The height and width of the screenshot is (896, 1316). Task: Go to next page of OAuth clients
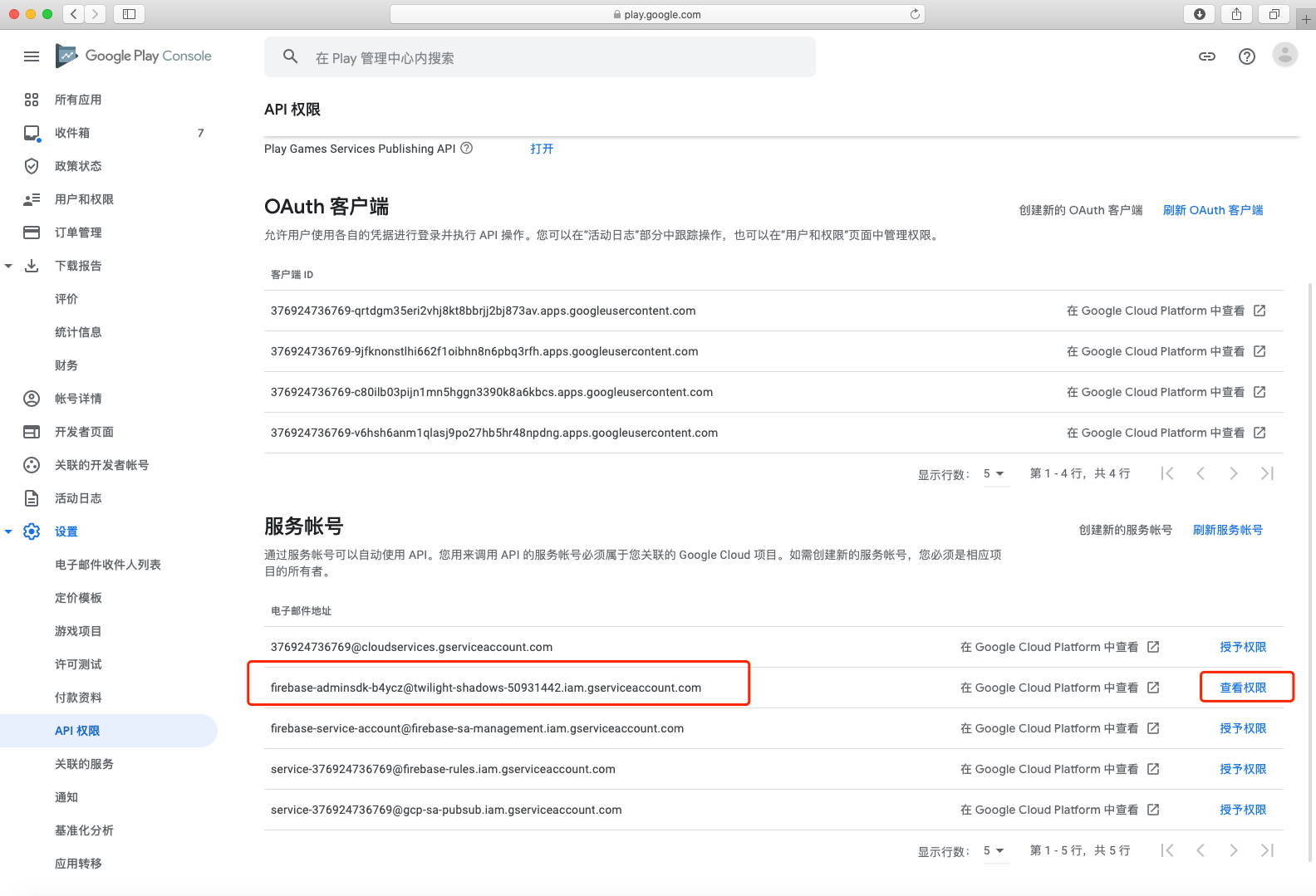pos(1234,473)
